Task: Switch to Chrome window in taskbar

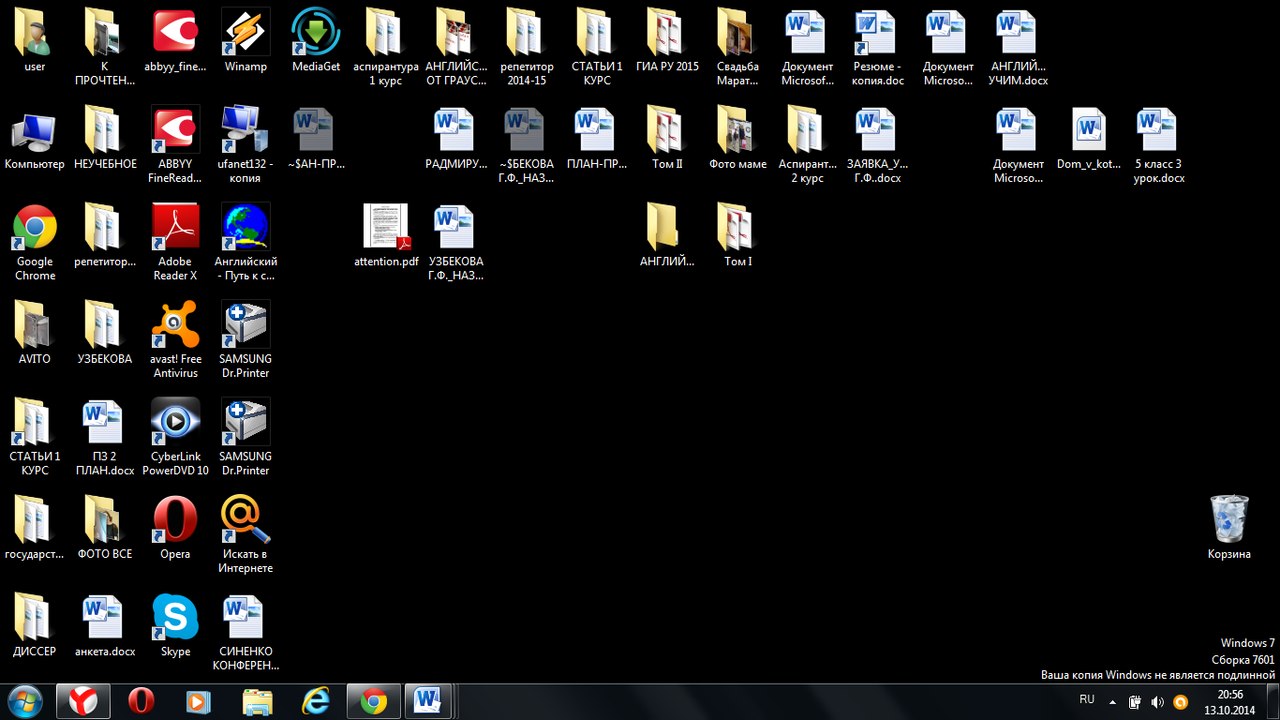Action: tap(374, 701)
